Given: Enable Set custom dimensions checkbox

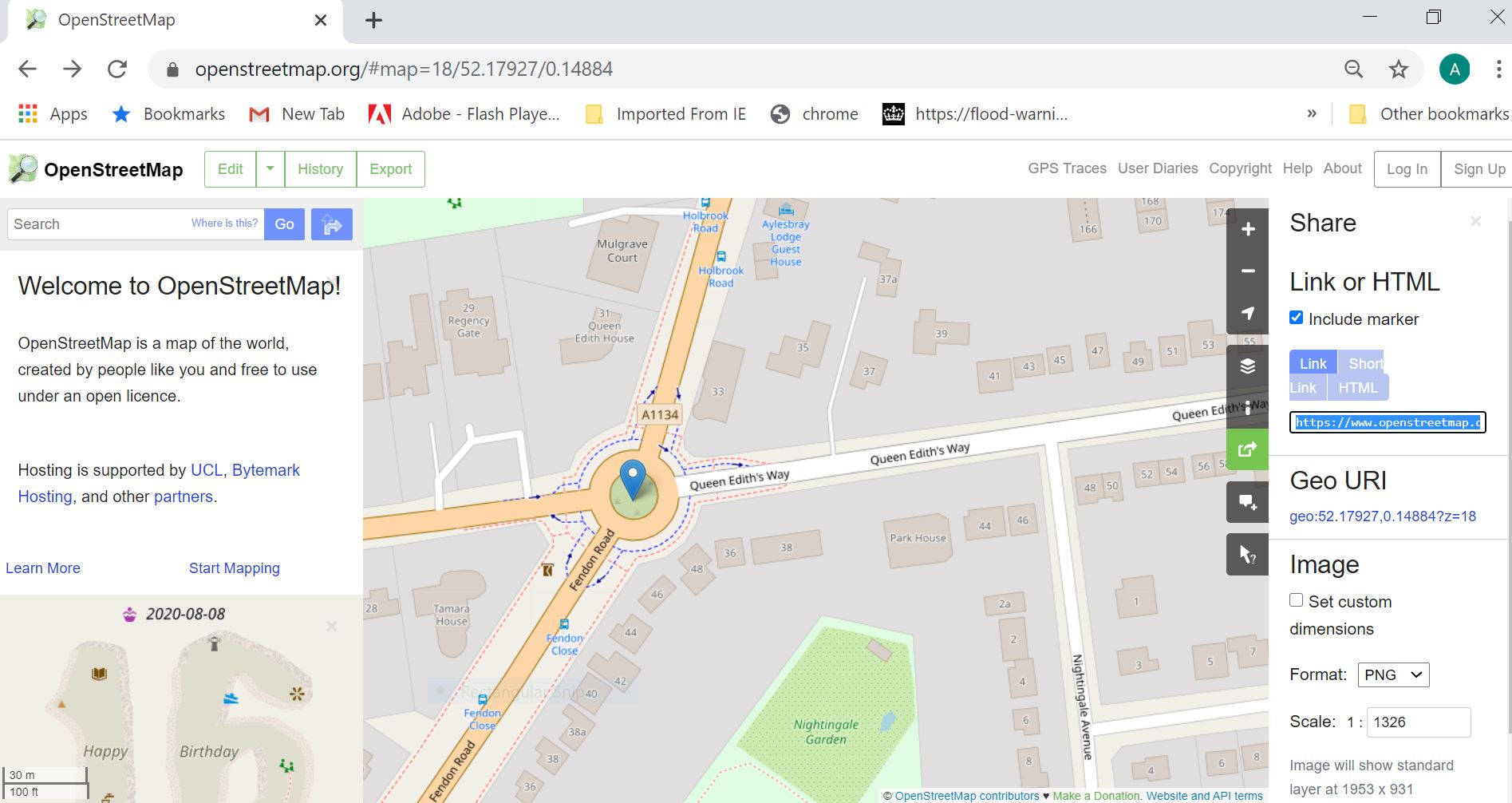Looking at the screenshot, I should pos(1297,600).
